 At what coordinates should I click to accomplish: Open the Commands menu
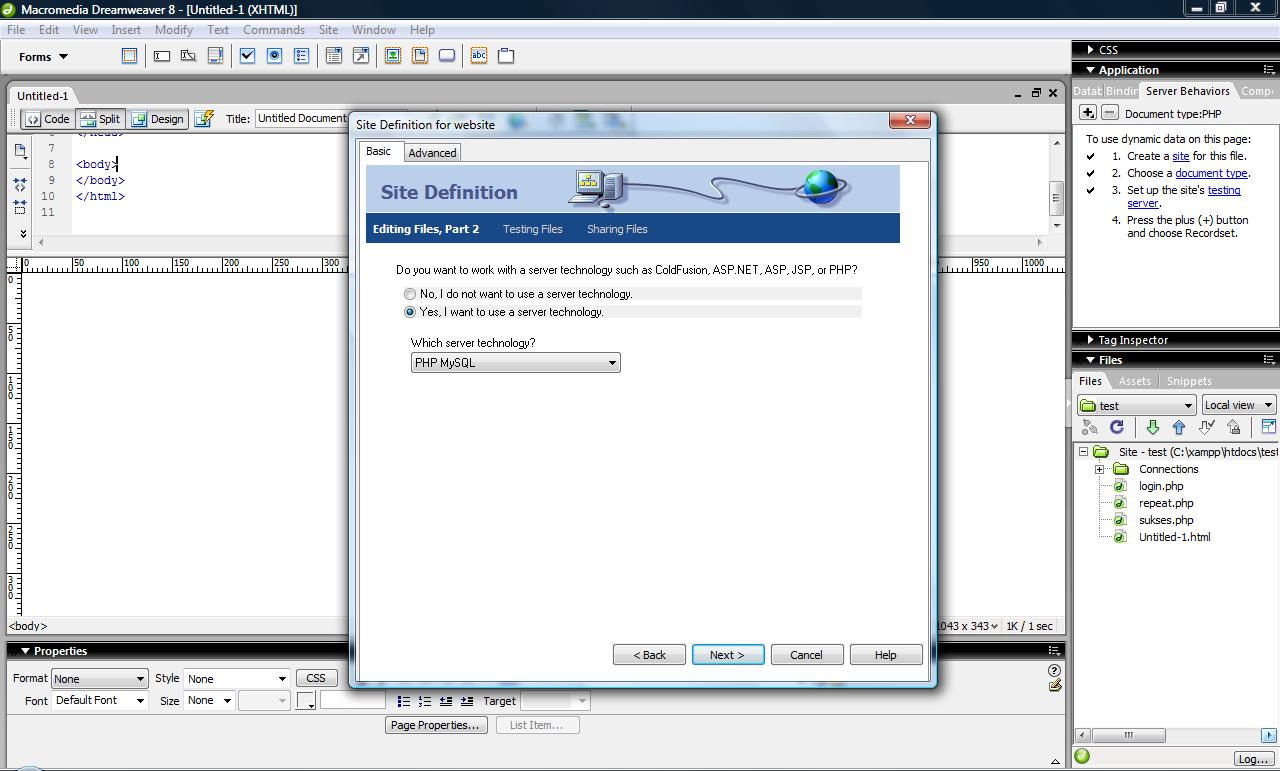[x=273, y=29]
